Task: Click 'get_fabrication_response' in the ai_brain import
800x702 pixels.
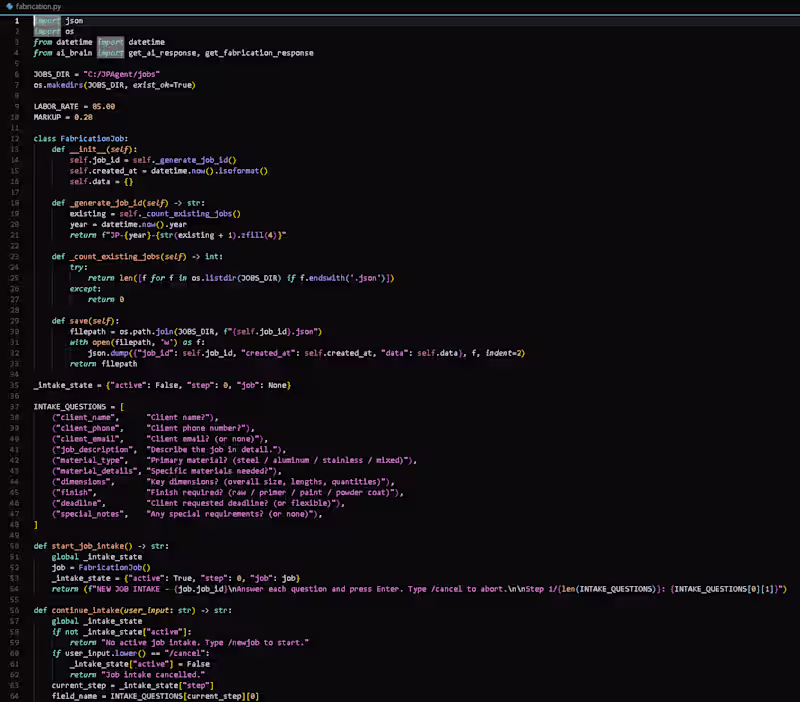Action: [259, 53]
